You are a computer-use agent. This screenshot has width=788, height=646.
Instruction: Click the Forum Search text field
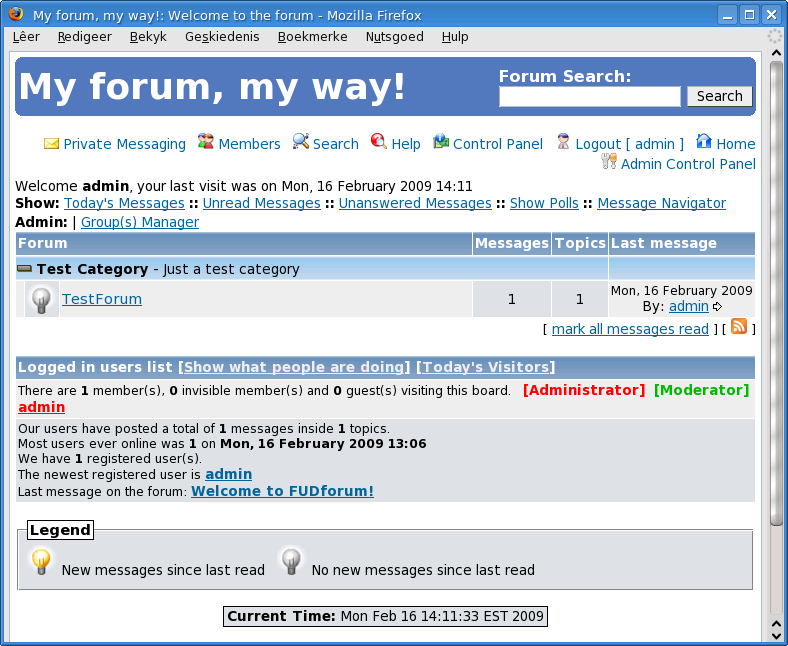point(589,97)
